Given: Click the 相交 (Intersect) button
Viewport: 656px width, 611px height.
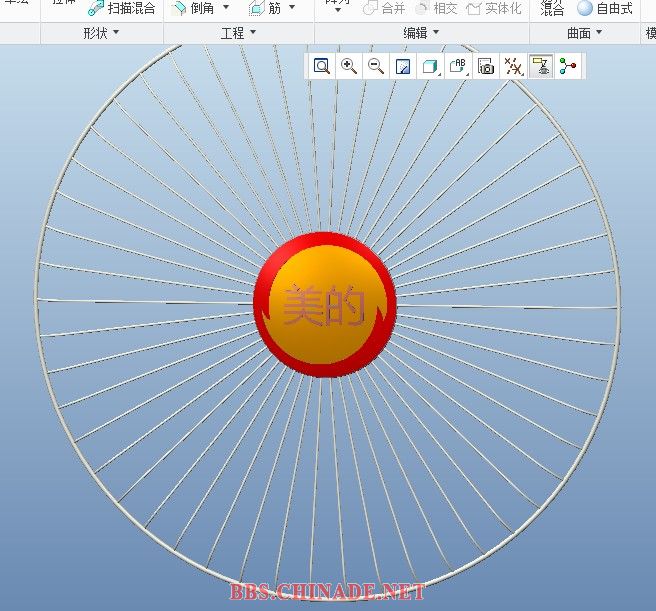Looking at the screenshot, I should 436,8.
